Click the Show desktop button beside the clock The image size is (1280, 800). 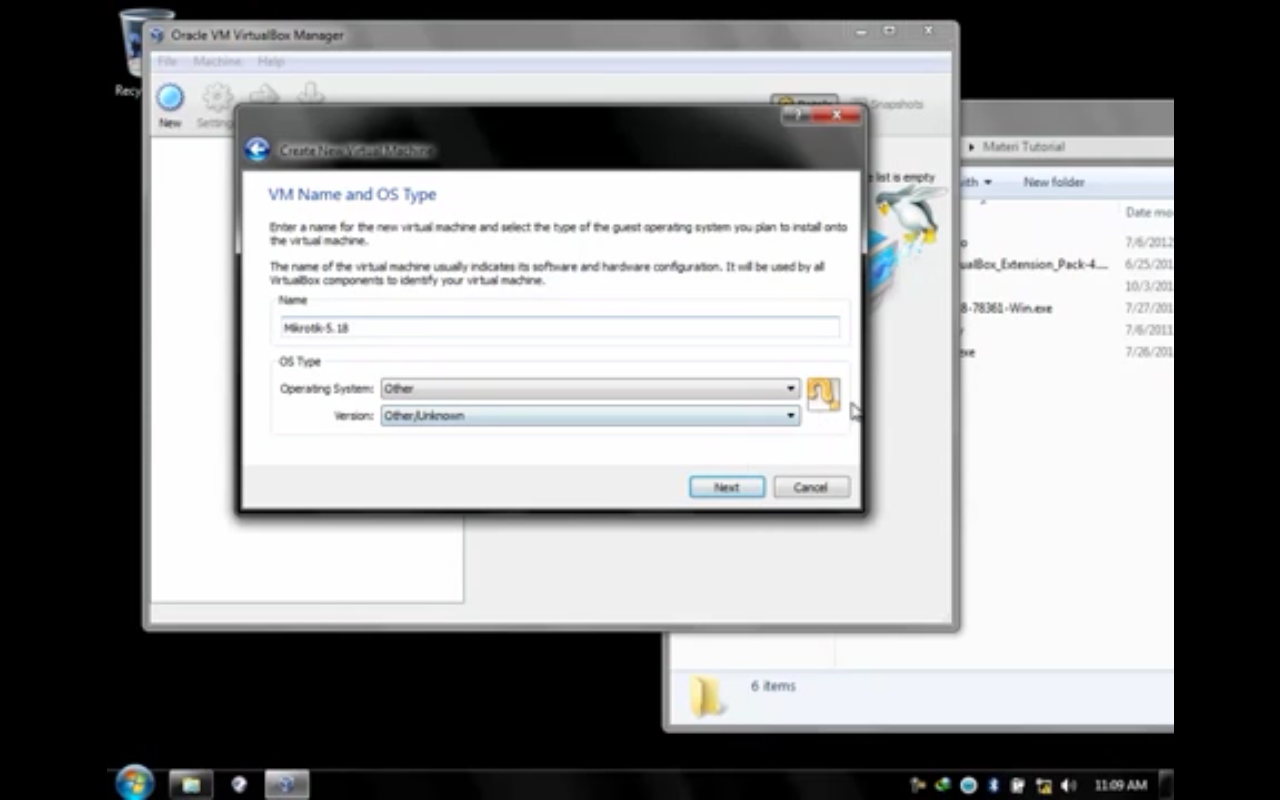(x=1165, y=784)
